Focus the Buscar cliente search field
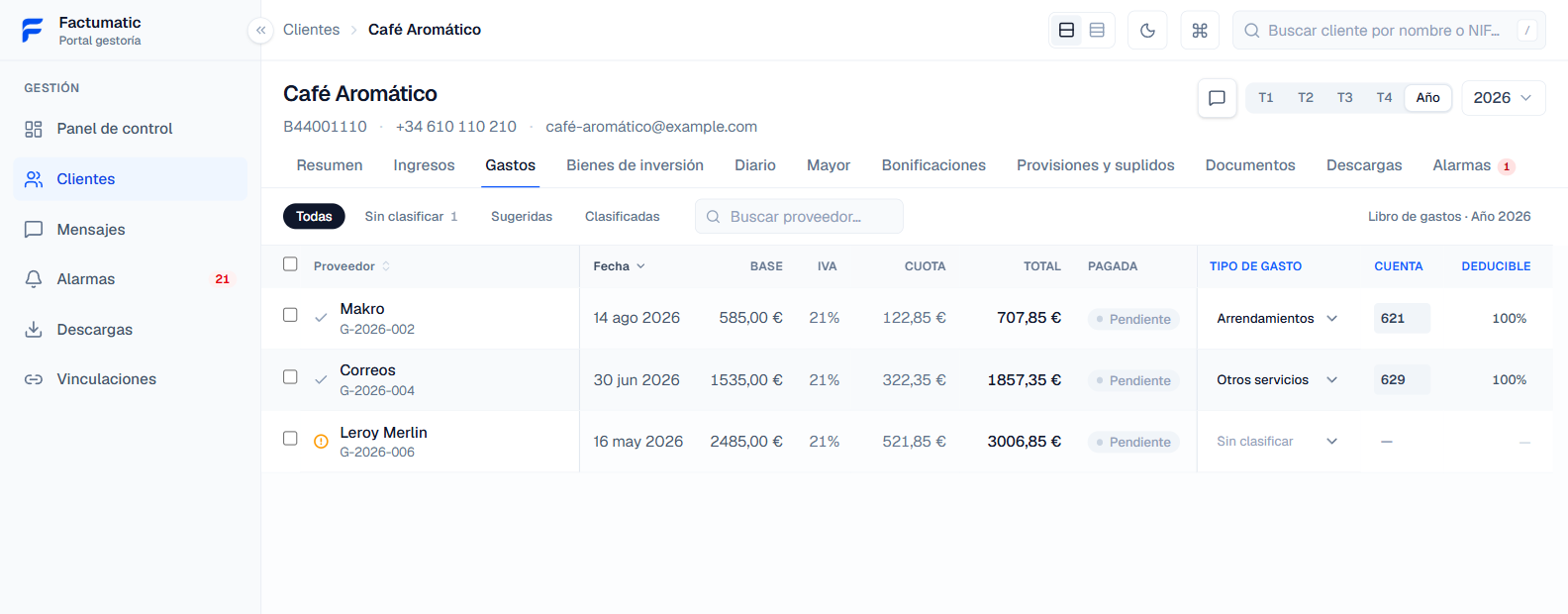1568x614 pixels. pyautogui.click(x=1389, y=31)
